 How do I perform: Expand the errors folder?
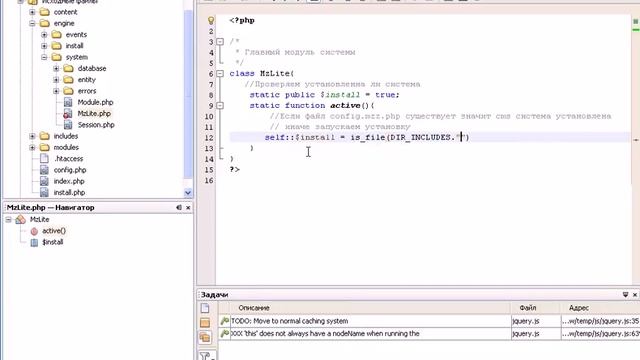tap(56, 91)
